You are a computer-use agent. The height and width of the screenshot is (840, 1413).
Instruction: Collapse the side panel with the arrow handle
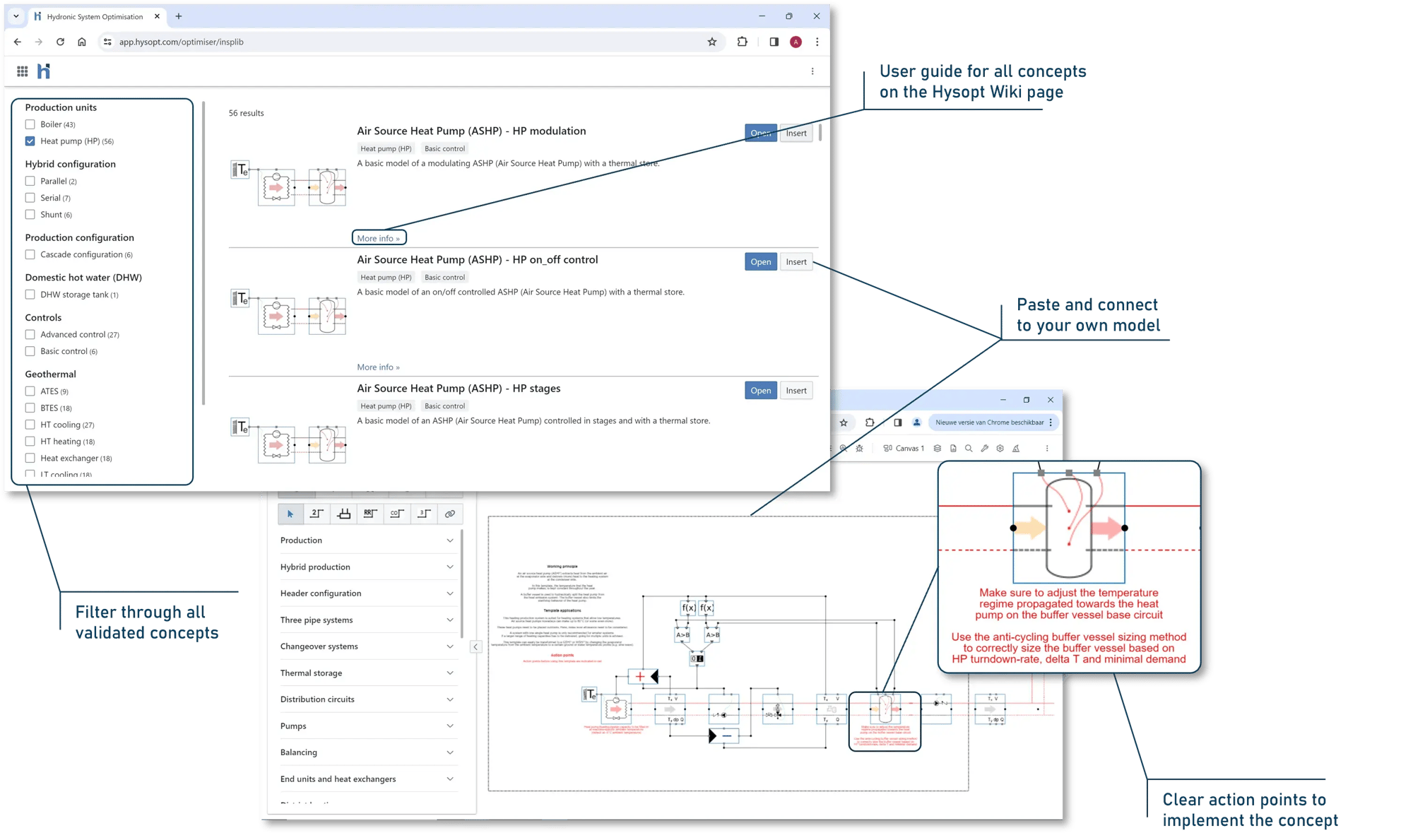point(475,646)
